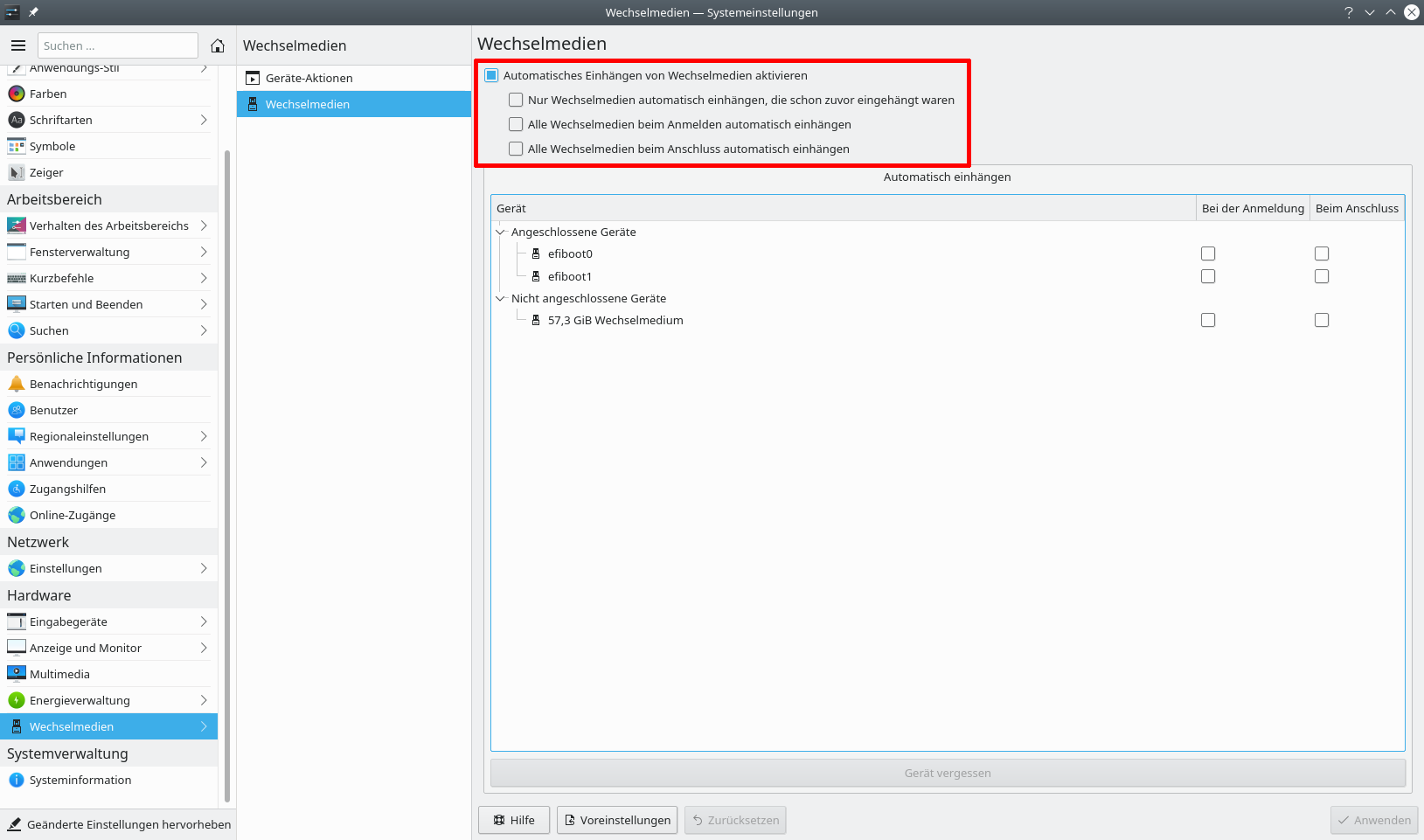
Task: Expand Schriftarten chevron arrow
Action: (x=203, y=120)
